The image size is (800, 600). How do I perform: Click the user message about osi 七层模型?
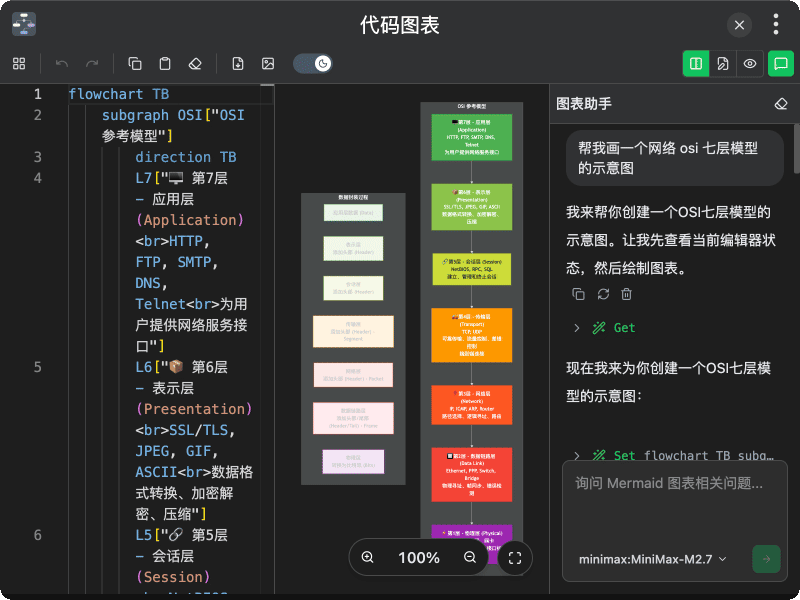(674, 158)
